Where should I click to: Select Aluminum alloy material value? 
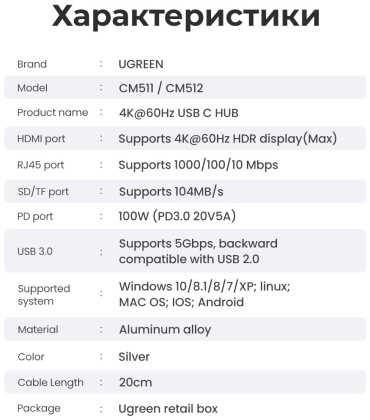tap(165, 330)
